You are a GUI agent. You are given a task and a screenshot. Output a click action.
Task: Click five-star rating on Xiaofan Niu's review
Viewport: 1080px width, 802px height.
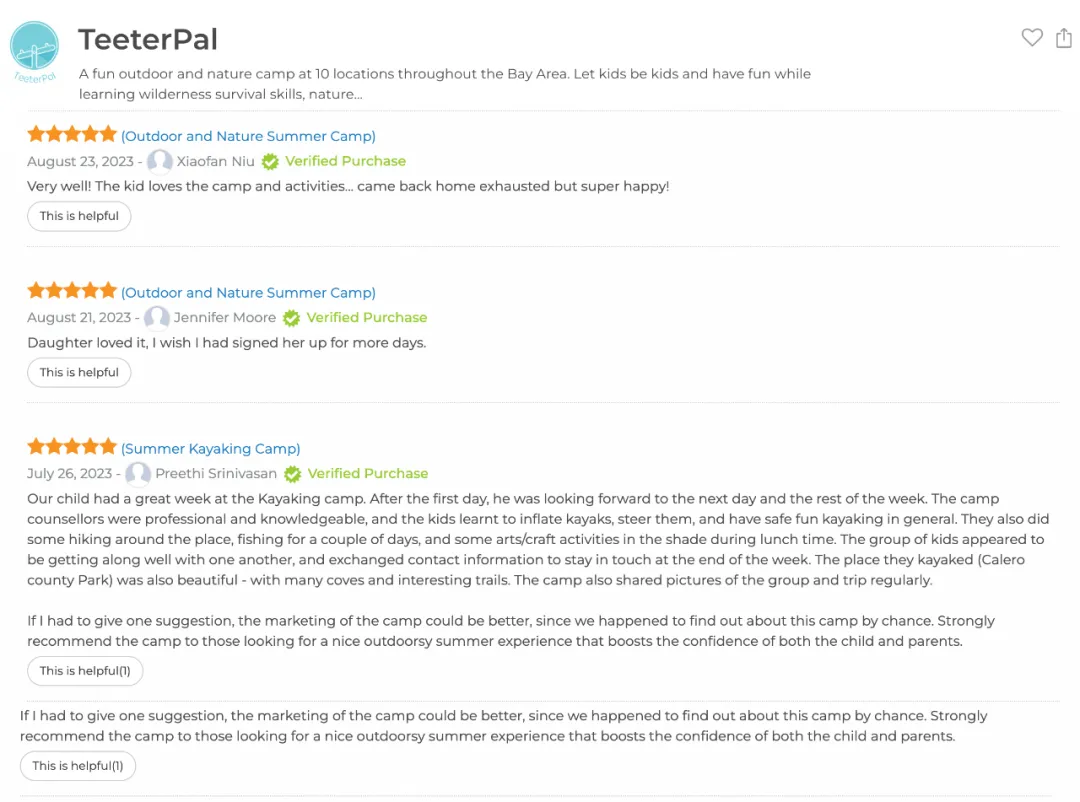click(72, 134)
